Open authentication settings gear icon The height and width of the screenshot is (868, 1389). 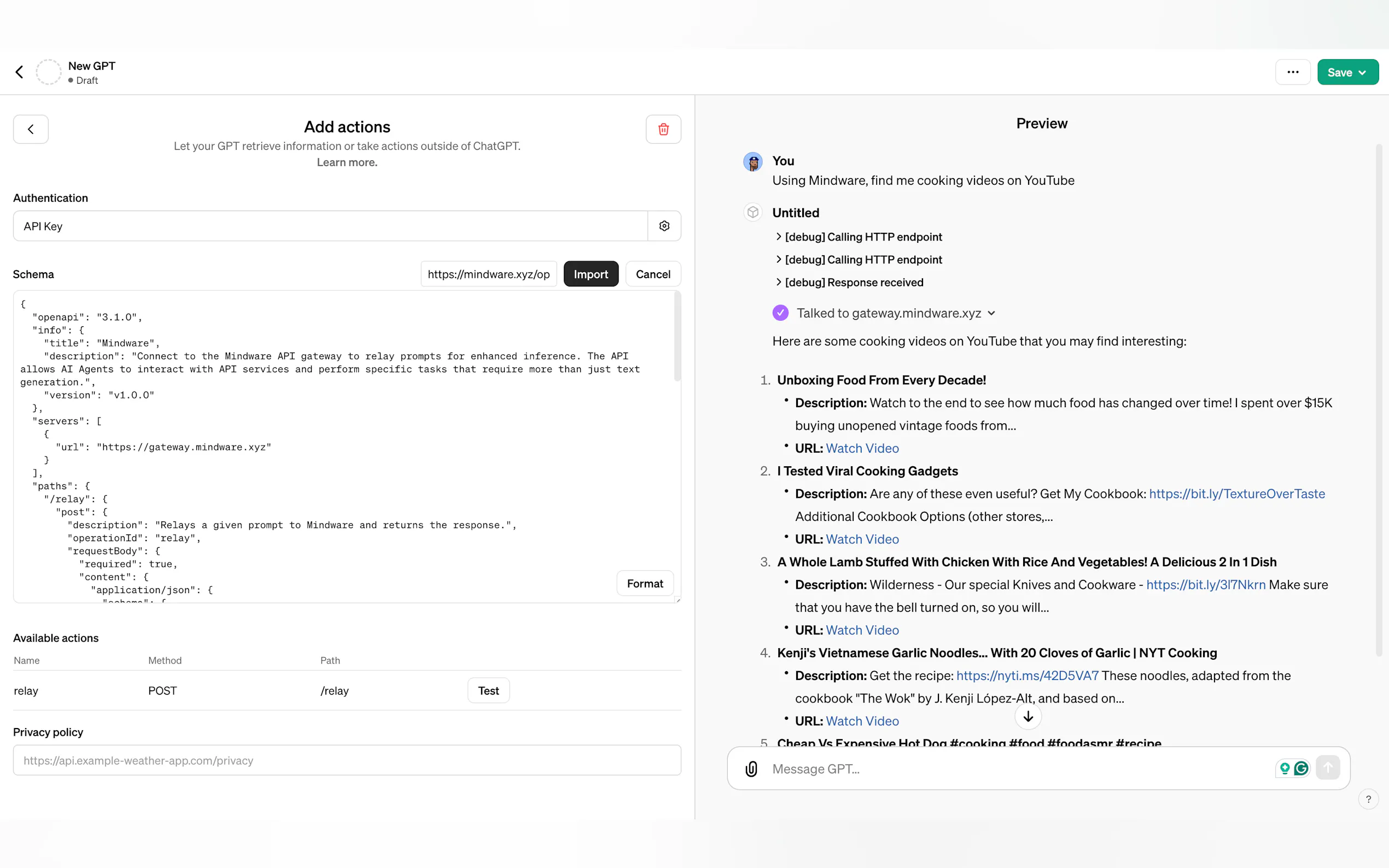[x=664, y=226]
